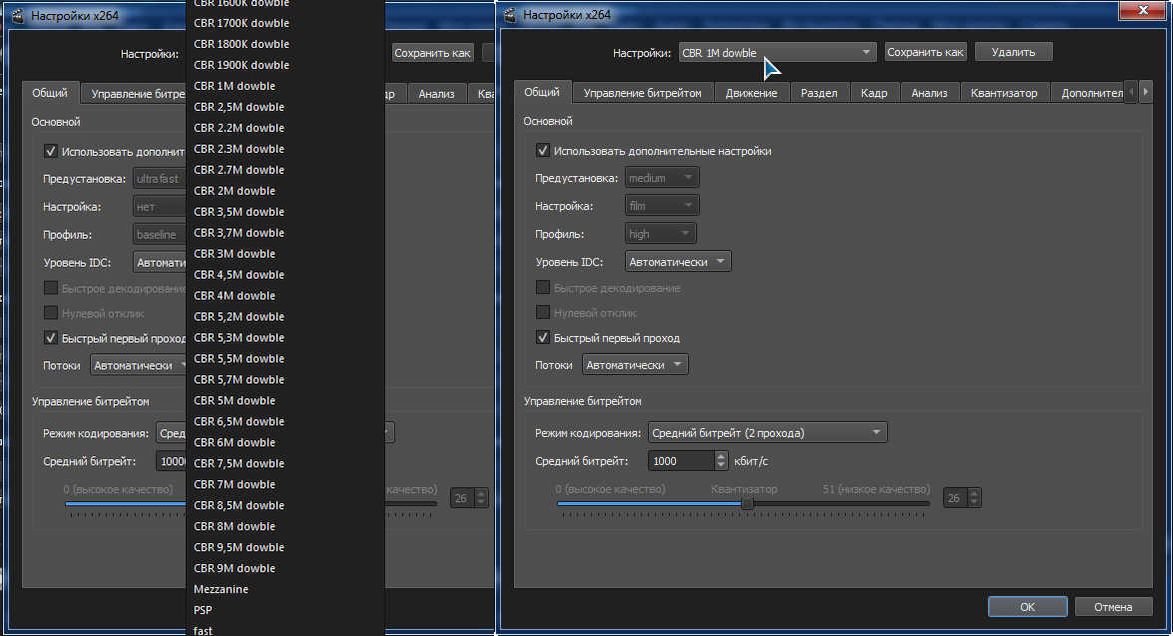Click the 'OK' button
Screen dimensions: 1173x636
tap(1028, 607)
